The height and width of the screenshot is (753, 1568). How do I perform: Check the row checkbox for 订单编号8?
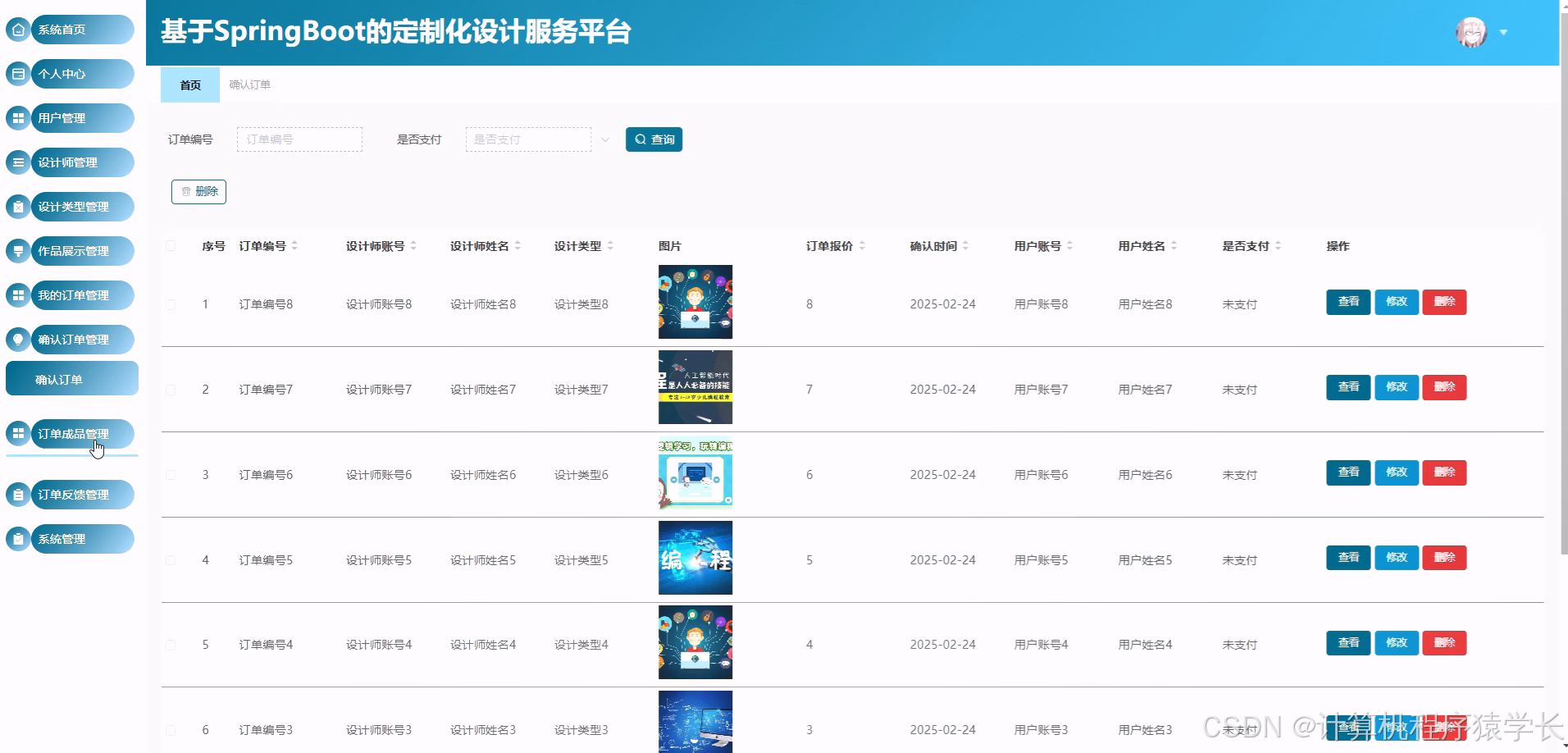(171, 303)
